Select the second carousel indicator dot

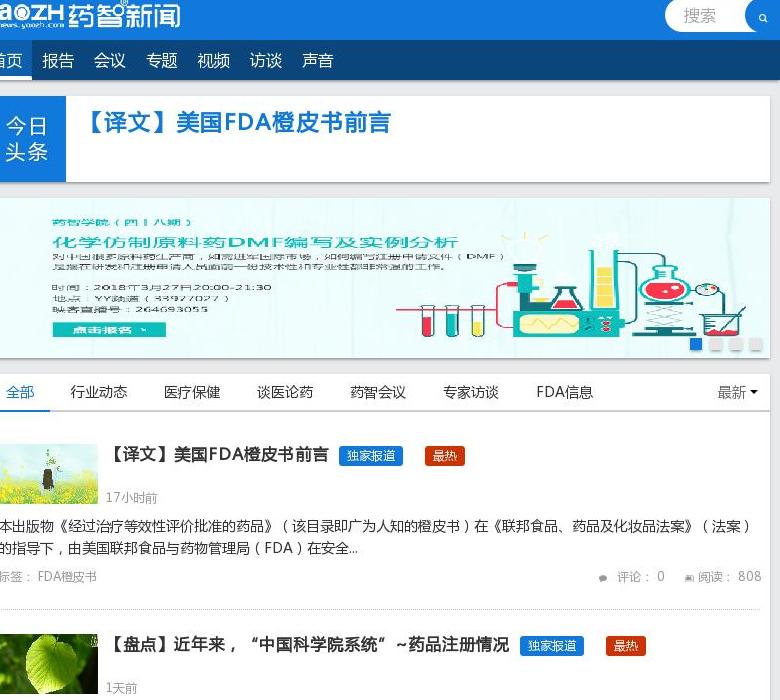716,344
